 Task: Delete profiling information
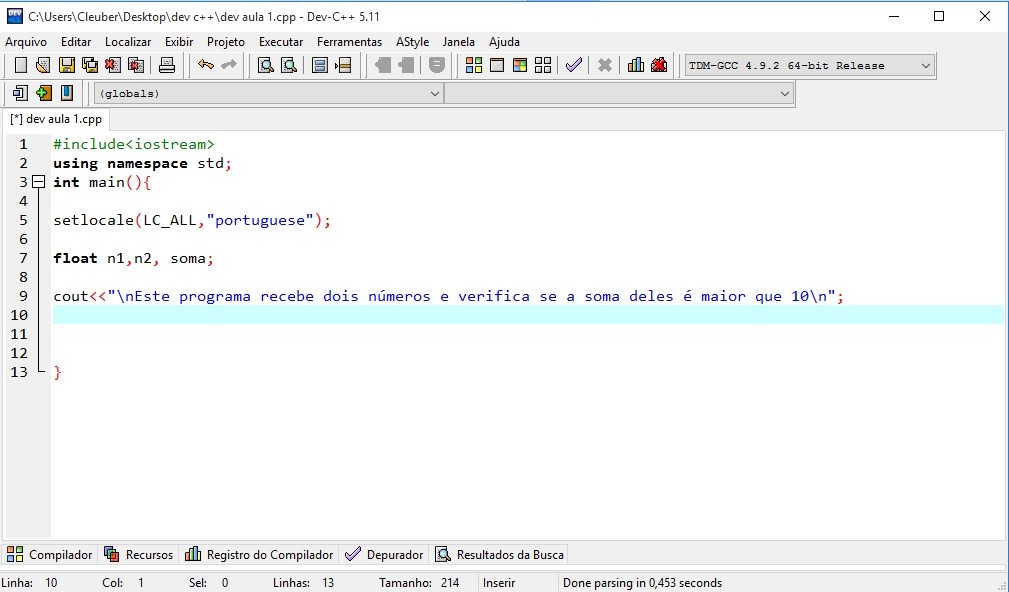[661, 65]
